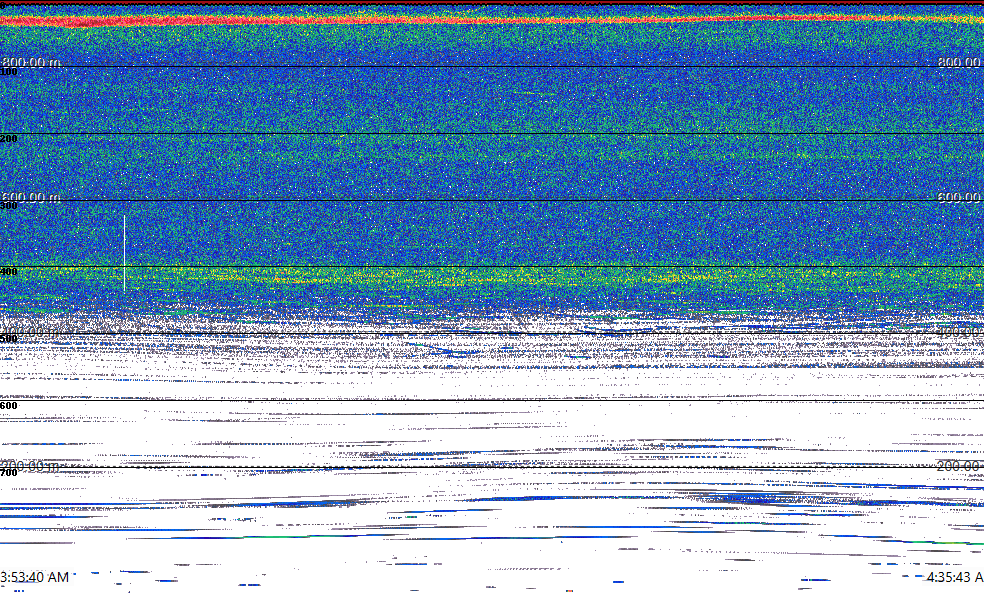The width and height of the screenshot is (984, 594).
Task: Click the right-side 200.00 range label
Action: pyautogui.click(x=960, y=466)
